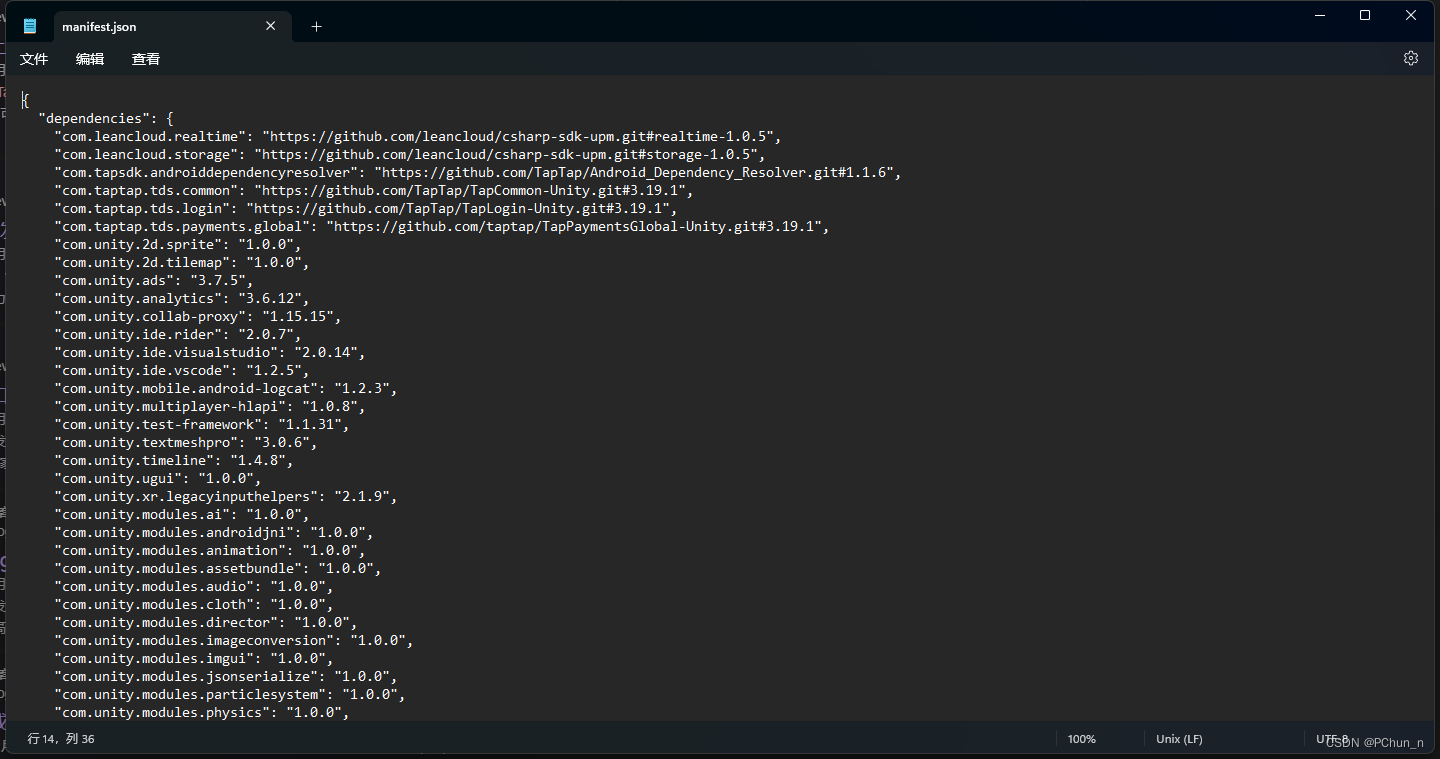Click the com.taptap.tds.payments.global line

[442, 226]
